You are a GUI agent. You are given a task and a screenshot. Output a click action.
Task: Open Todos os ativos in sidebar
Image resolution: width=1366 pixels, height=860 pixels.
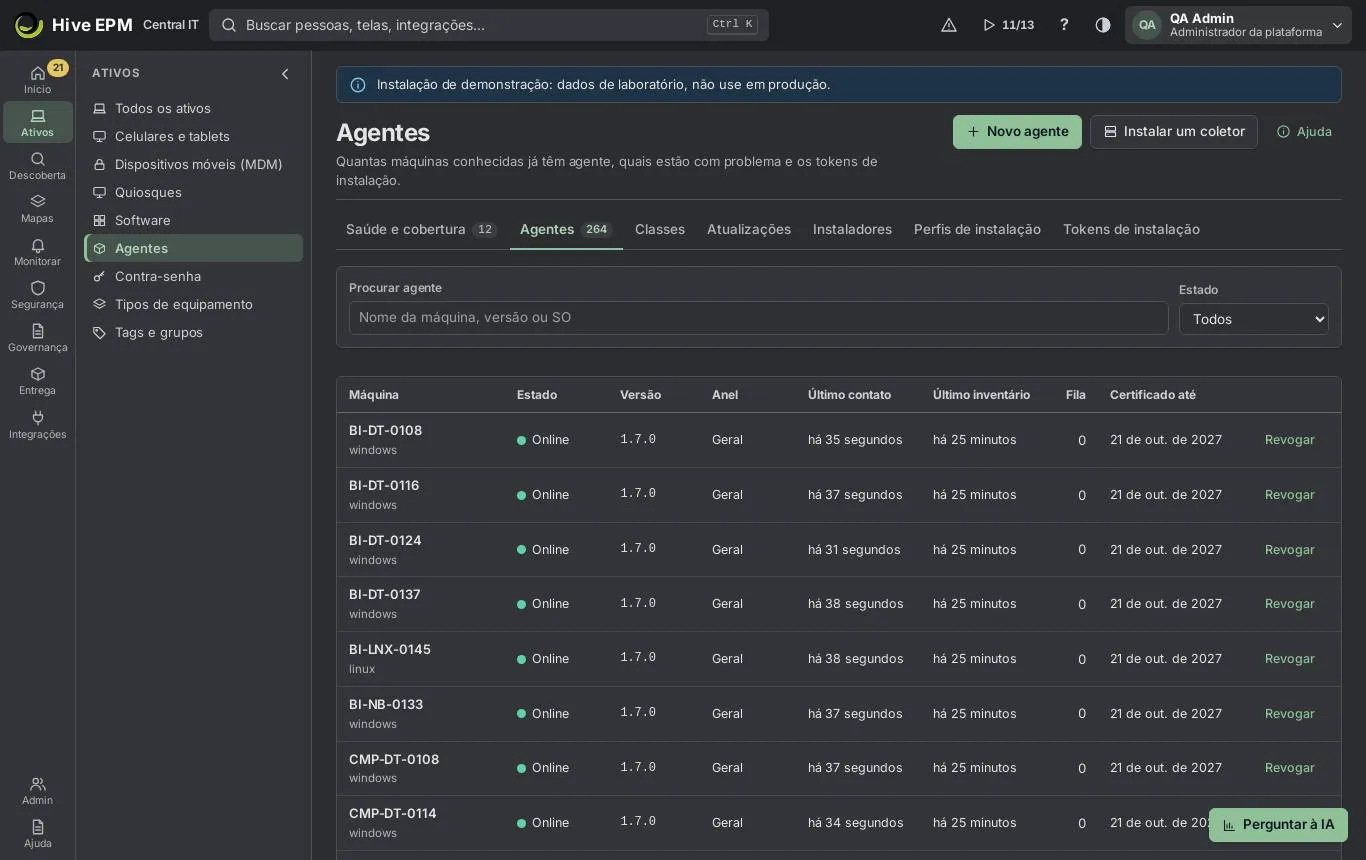coord(193,108)
